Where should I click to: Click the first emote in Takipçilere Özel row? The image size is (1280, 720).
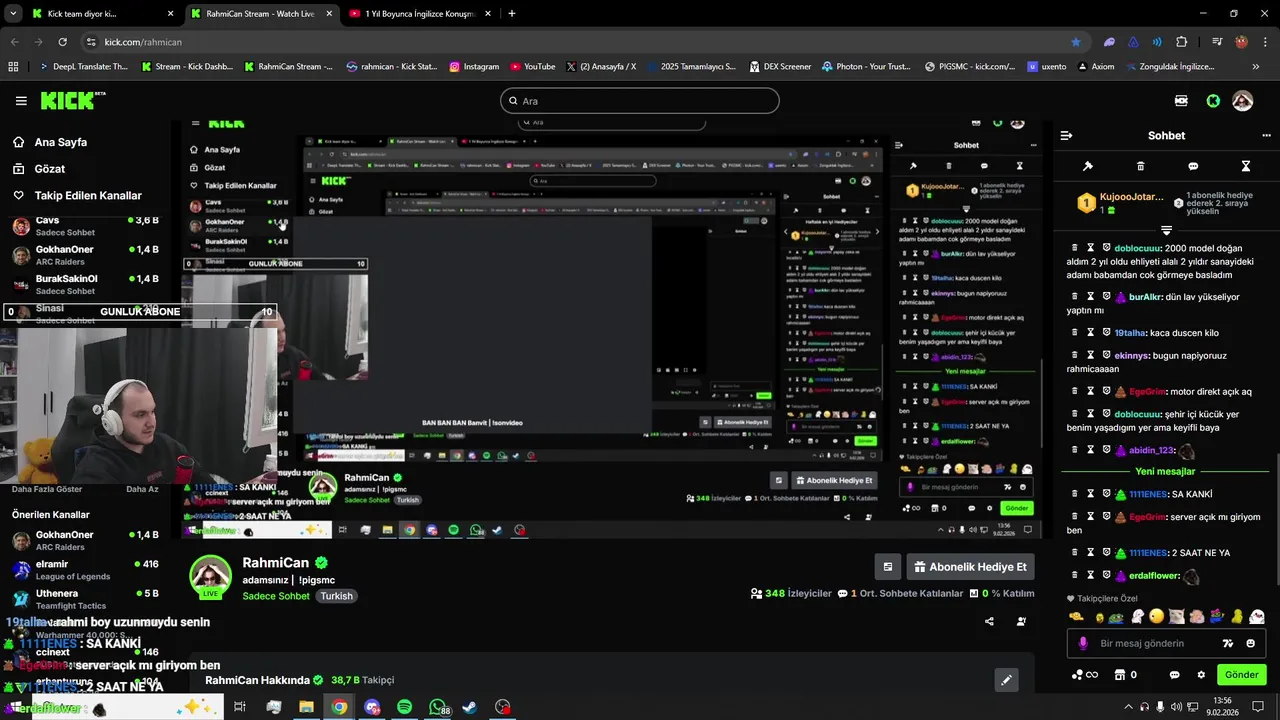tap(1076, 617)
